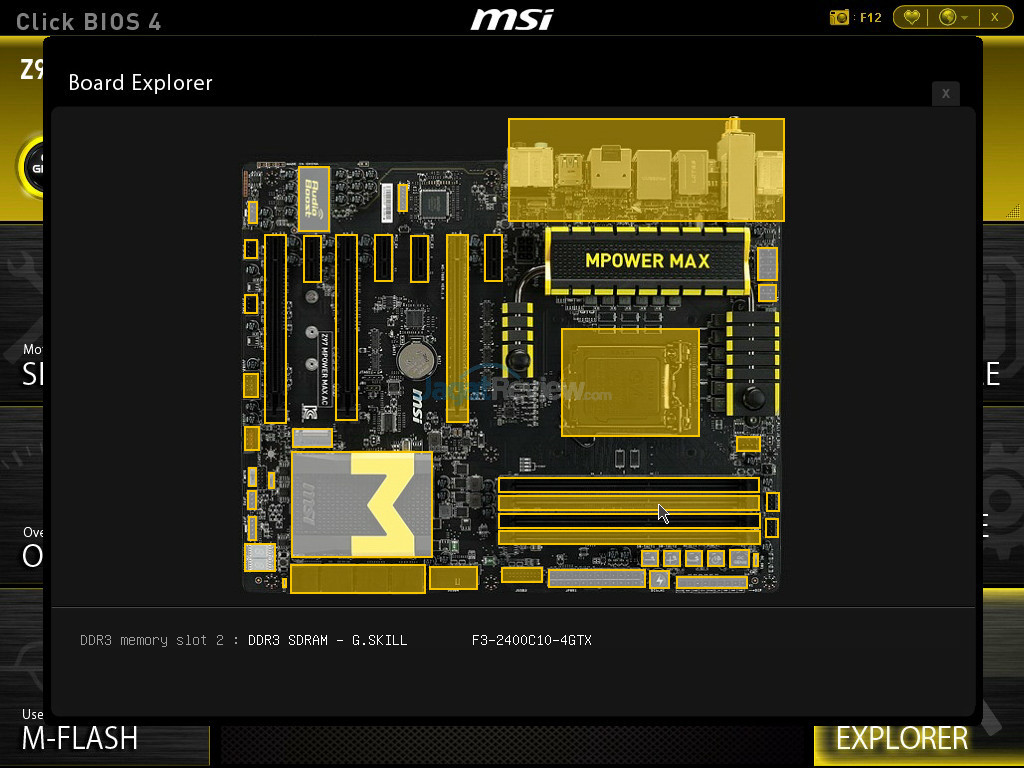Image resolution: width=1024 pixels, height=768 pixels.
Task: Select the second long black PCIe x16 slot
Action: tap(346, 327)
